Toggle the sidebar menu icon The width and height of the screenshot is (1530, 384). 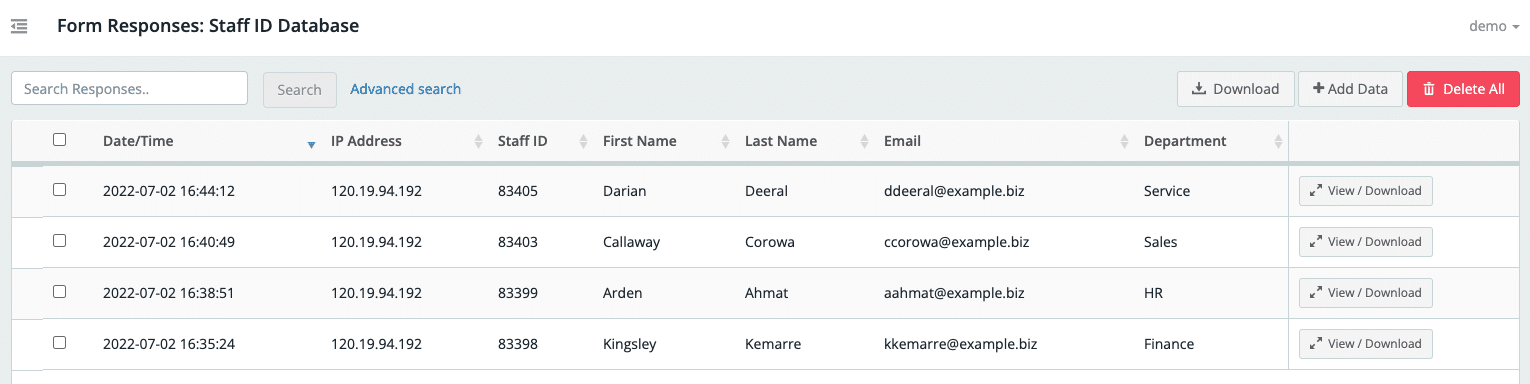tap(19, 26)
